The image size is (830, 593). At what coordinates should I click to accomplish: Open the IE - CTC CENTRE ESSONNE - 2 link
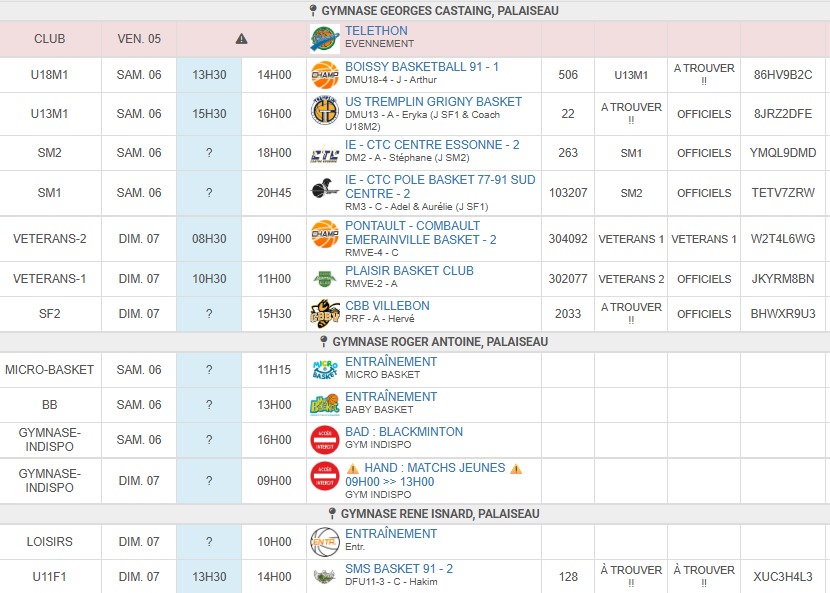tap(432, 145)
